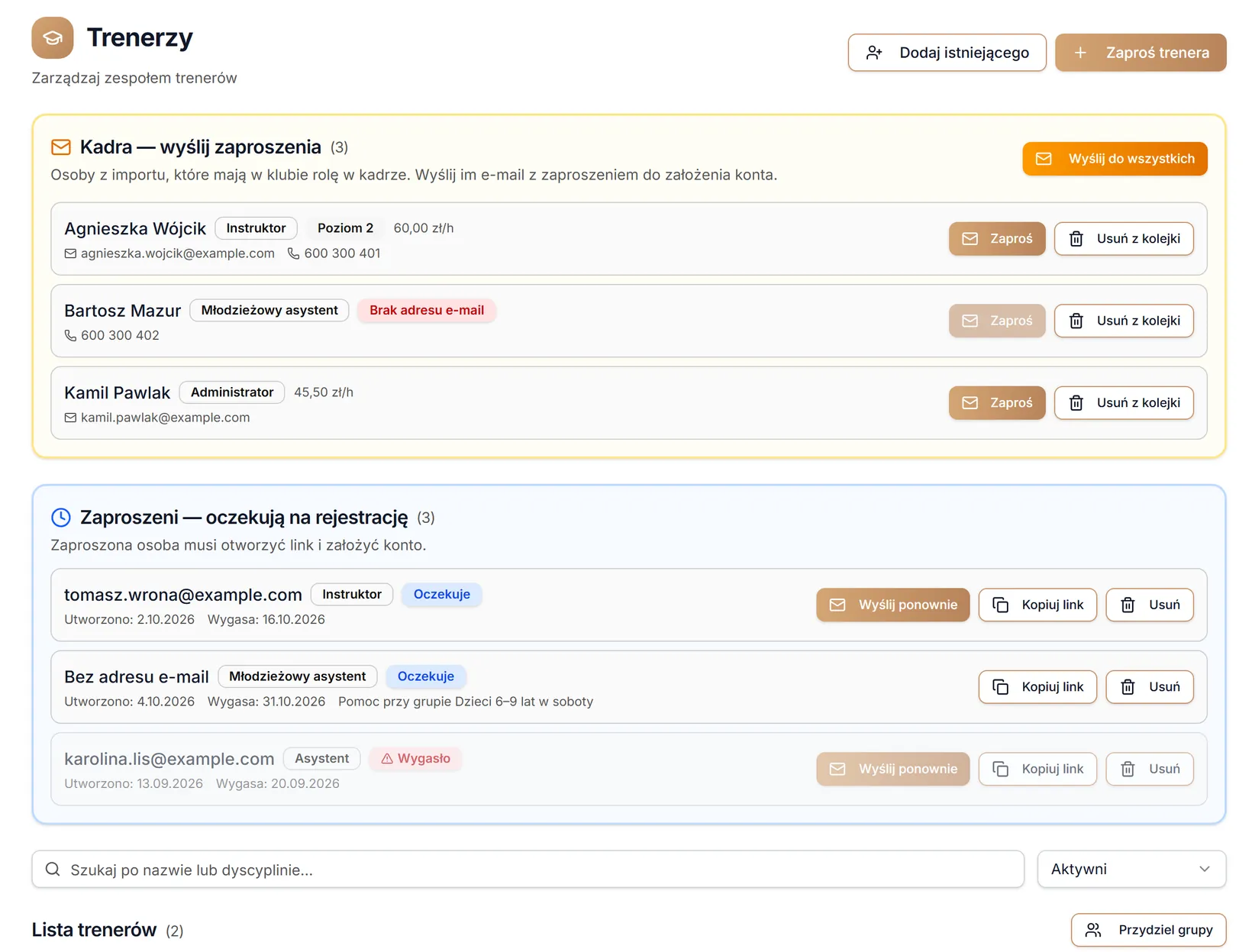Focus the search by name or discipline field

pyautogui.click(x=528, y=870)
